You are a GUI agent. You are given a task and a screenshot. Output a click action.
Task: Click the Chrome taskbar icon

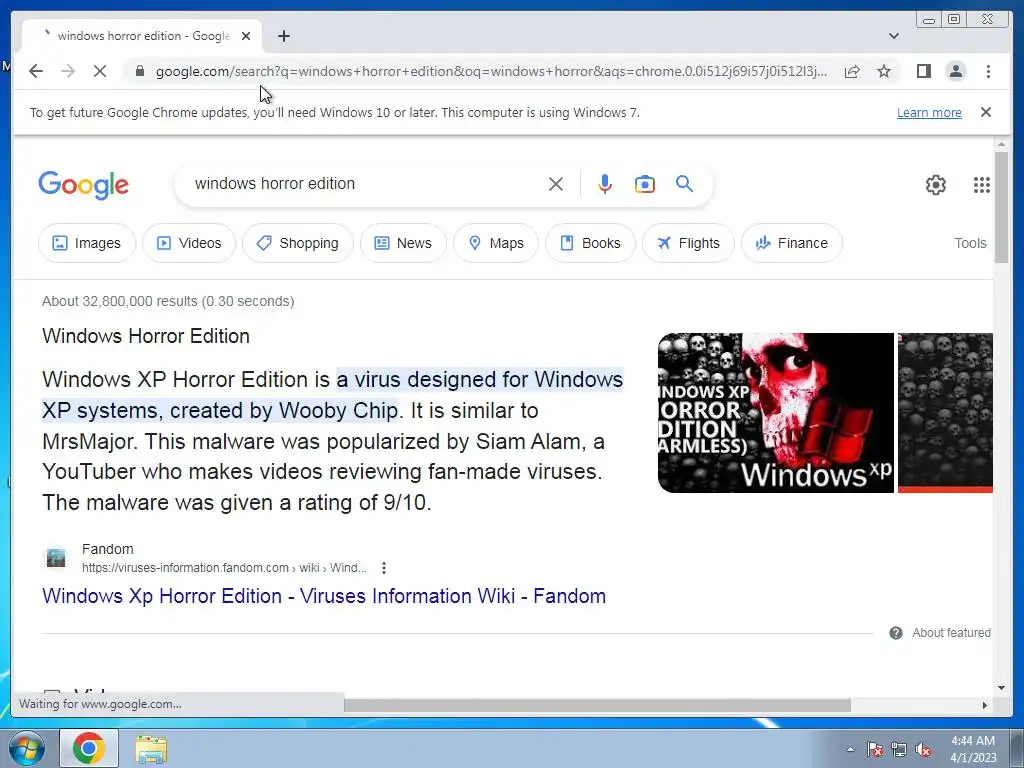(x=89, y=748)
